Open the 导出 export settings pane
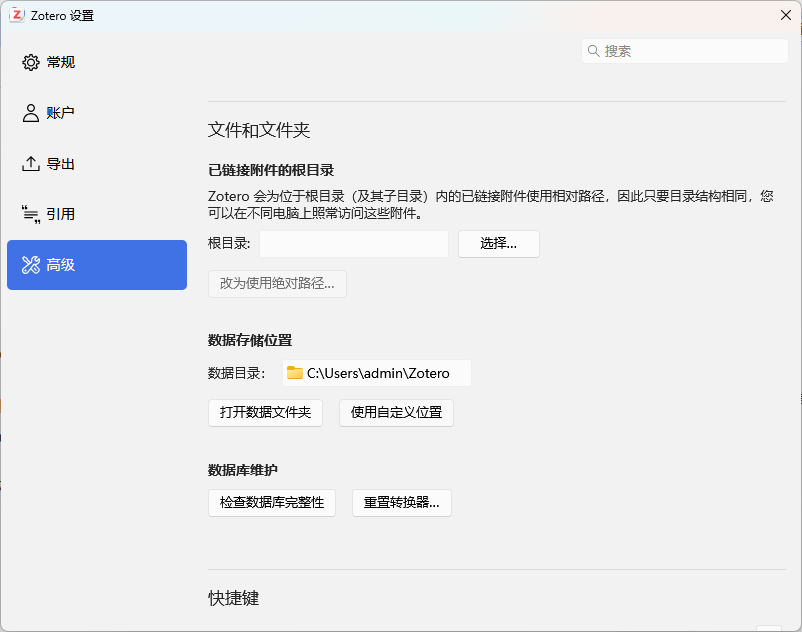The image size is (802, 632). click(97, 164)
